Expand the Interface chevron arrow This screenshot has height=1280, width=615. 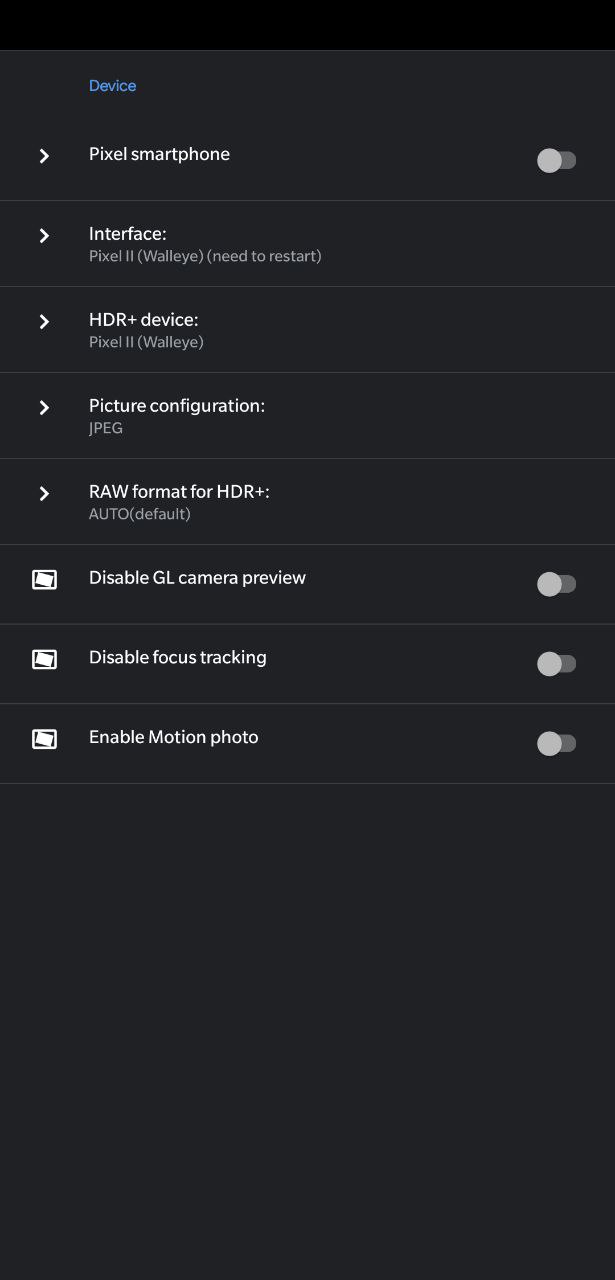pyautogui.click(x=44, y=235)
